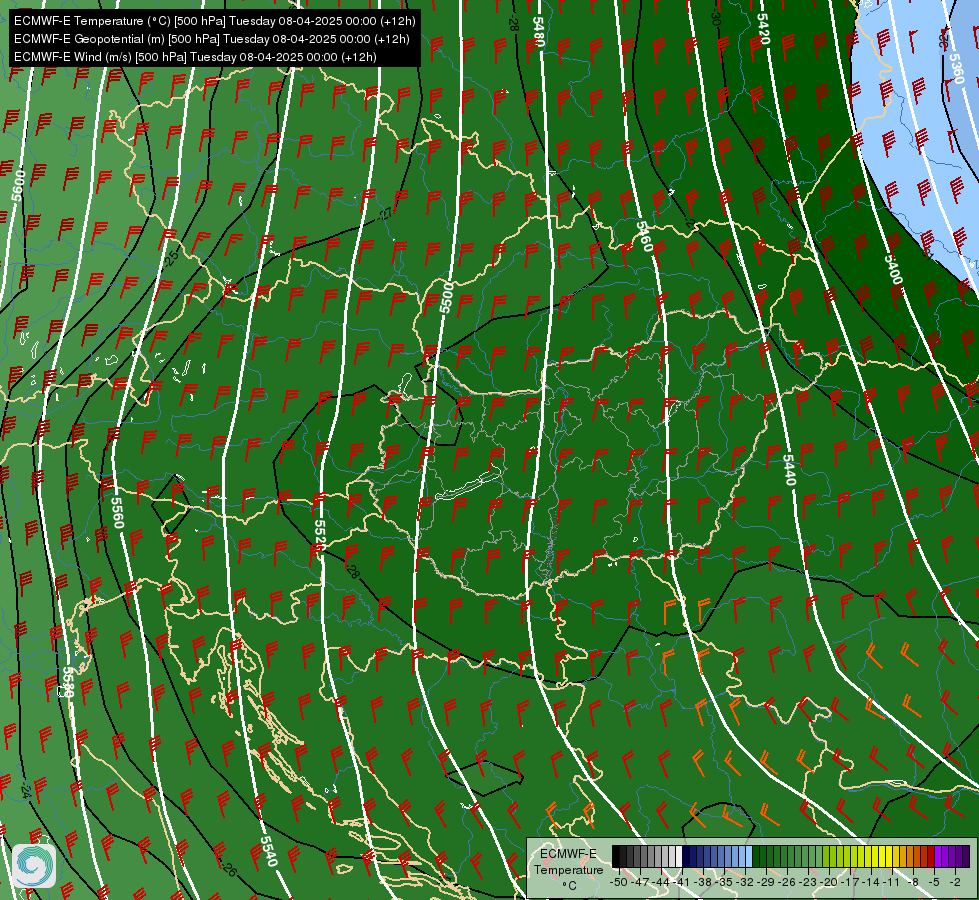Click the white legend swatch at -41
Viewport: 979px width, 900px height.
pos(679,856)
